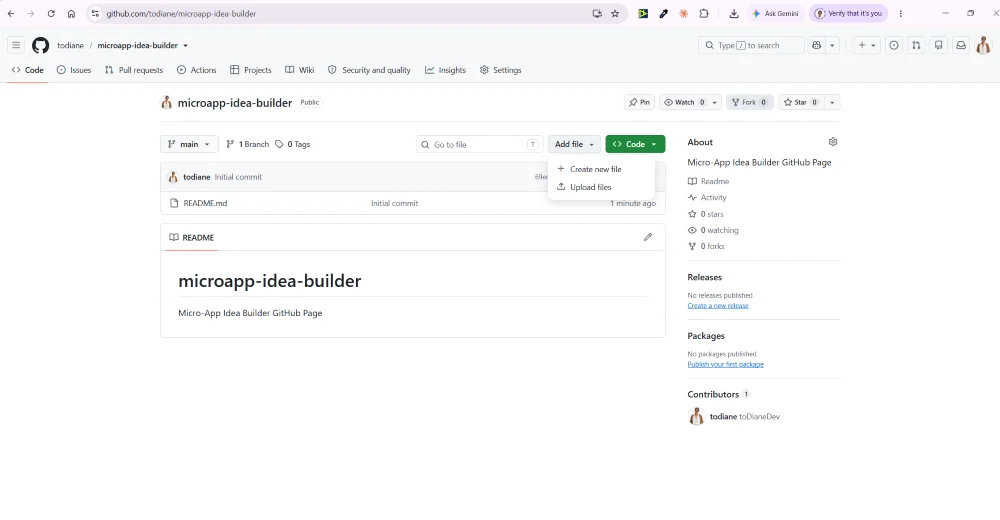
Task: View the 1 Branch list
Action: (247, 144)
